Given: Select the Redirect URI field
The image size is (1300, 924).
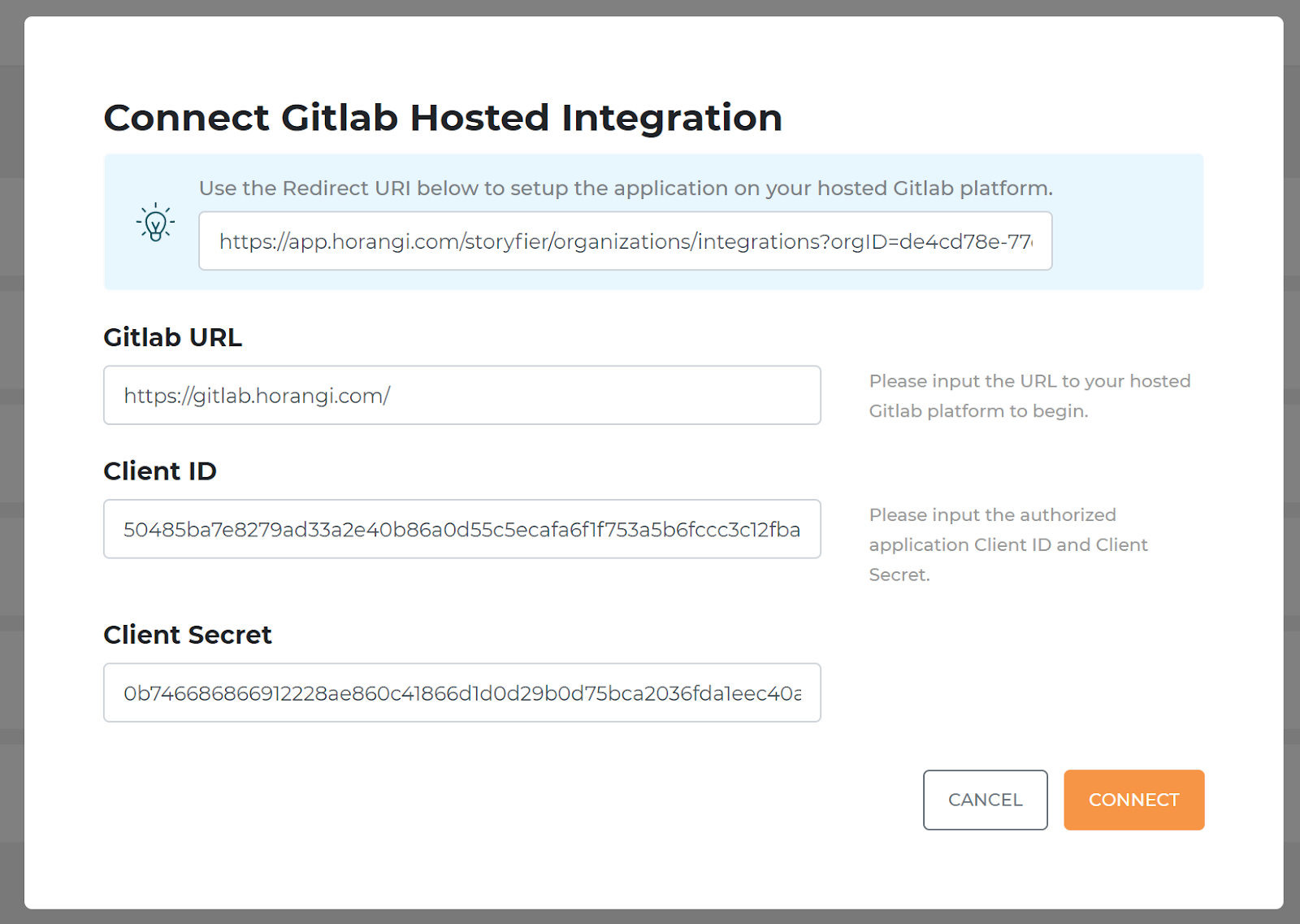Looking at the screenshot, I should 625,241.
